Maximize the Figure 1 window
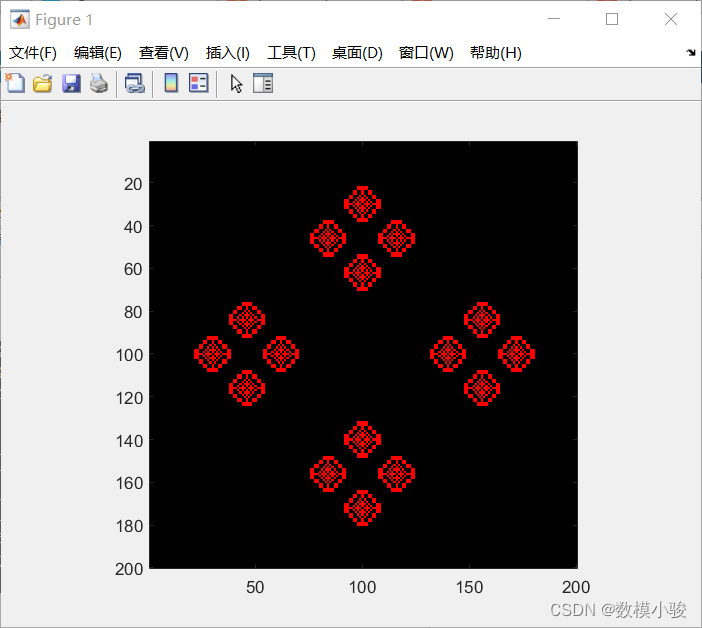Viewport: 702px width, 628px height. point(612,19)
